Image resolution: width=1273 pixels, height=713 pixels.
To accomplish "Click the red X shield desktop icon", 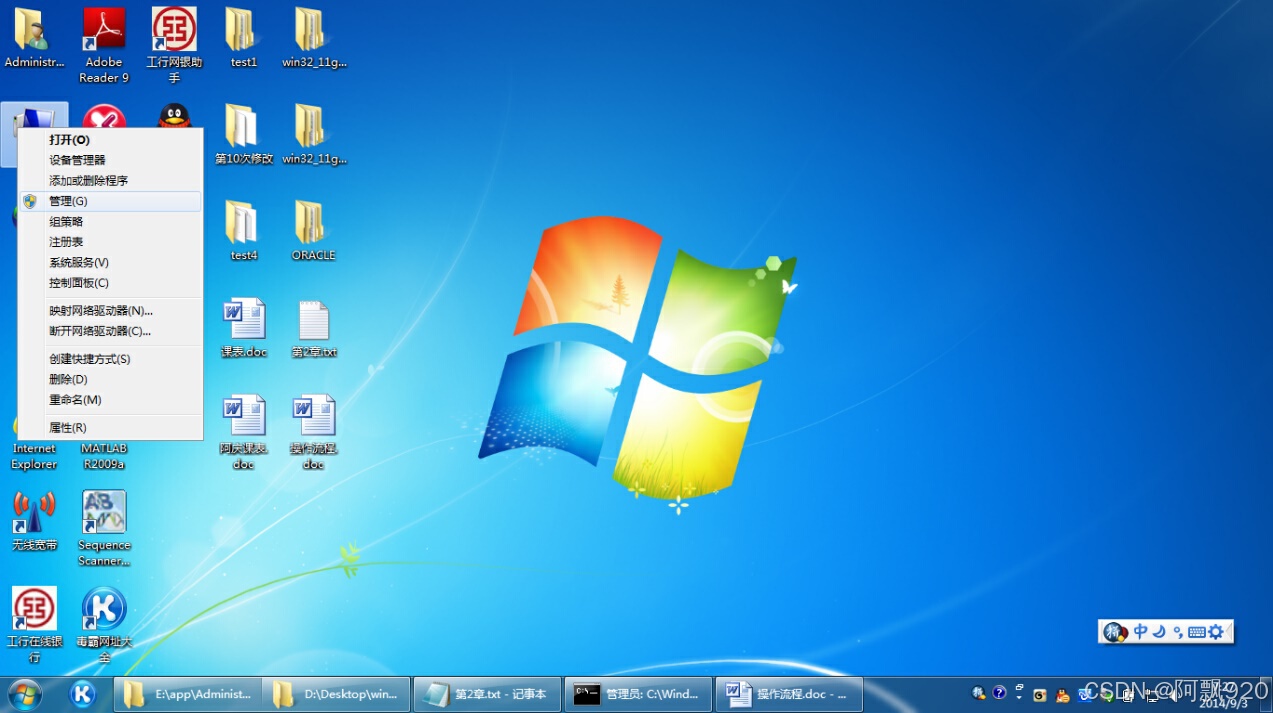I will click(104, 115).
